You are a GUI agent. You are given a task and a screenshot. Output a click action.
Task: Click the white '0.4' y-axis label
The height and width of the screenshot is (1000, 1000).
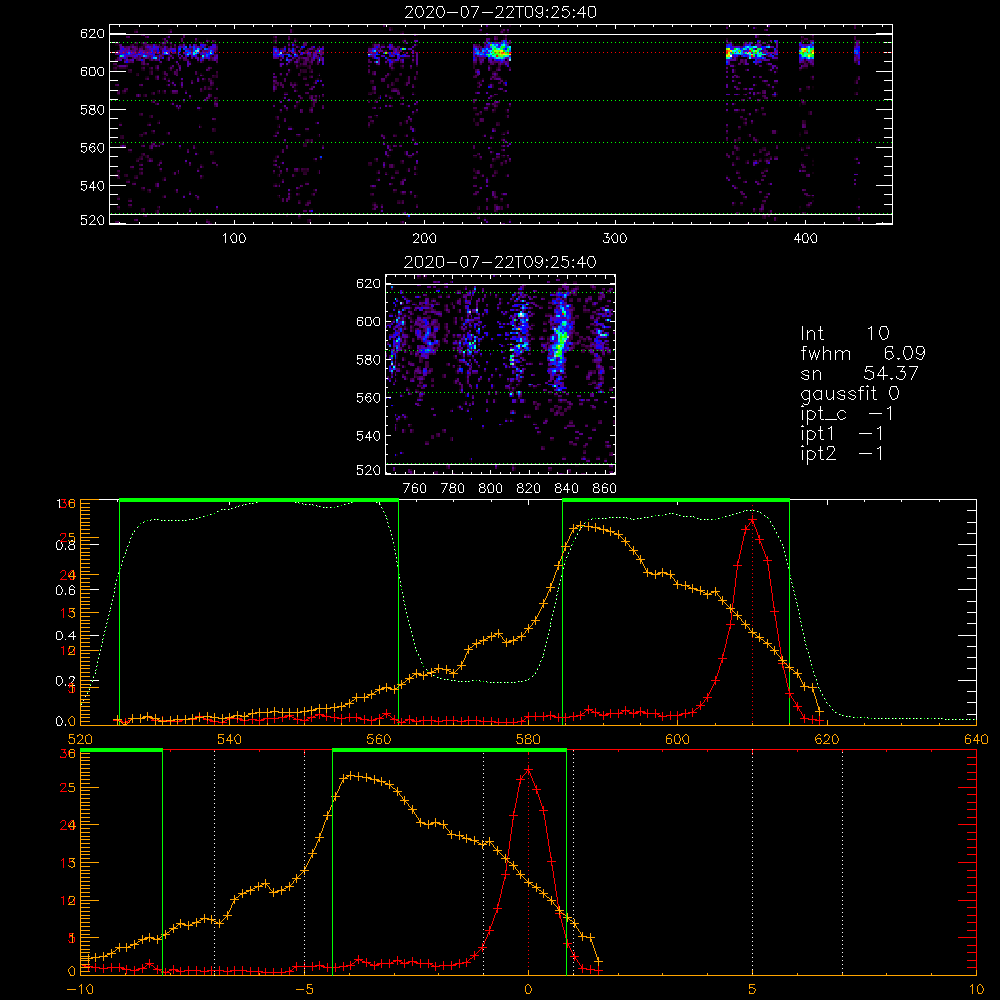[66, 636]
